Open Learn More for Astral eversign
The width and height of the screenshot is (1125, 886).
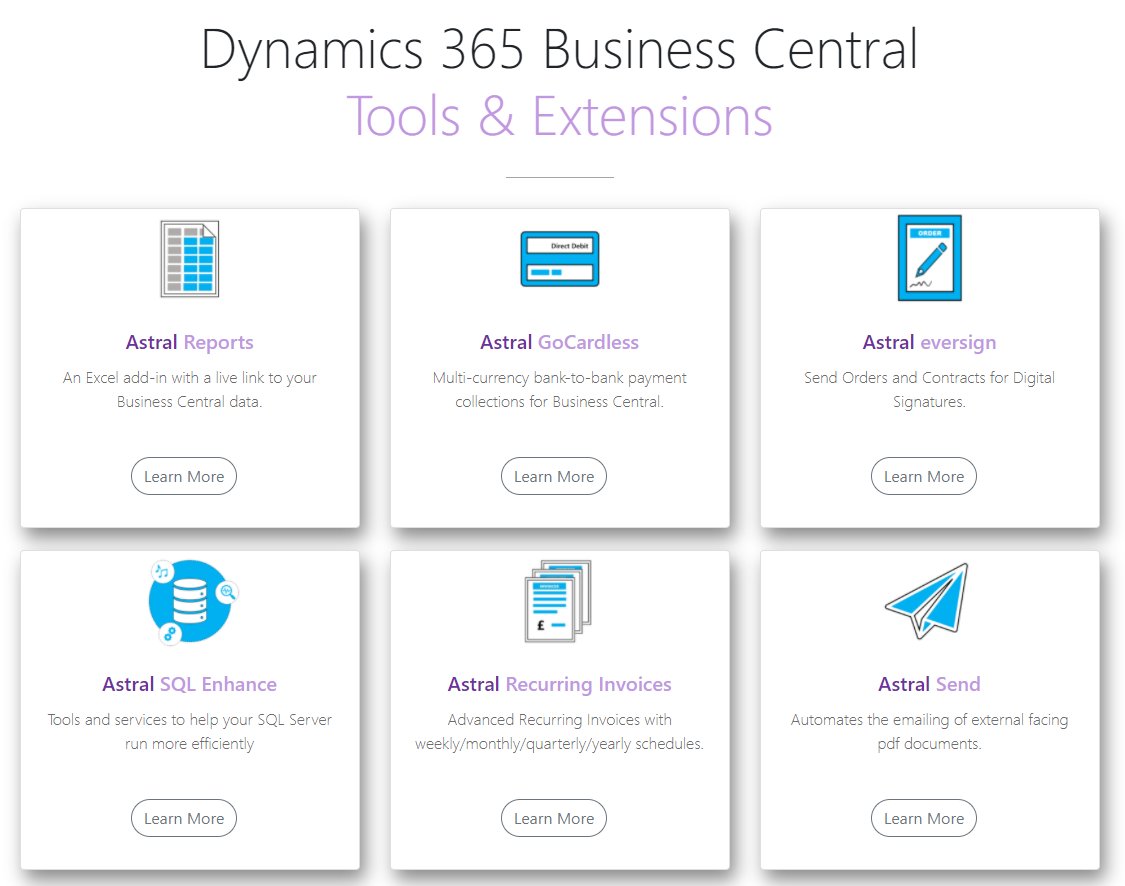(x=924, y=476)
